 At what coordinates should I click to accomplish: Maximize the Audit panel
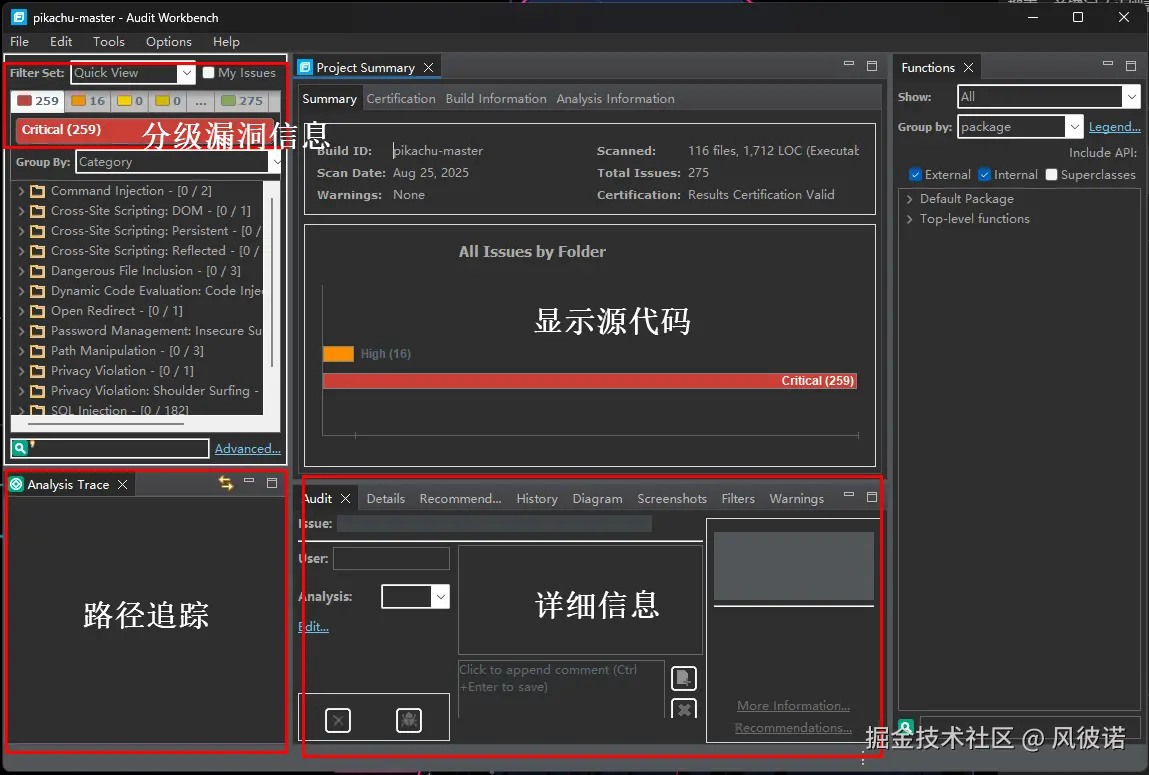coord(872,496)
